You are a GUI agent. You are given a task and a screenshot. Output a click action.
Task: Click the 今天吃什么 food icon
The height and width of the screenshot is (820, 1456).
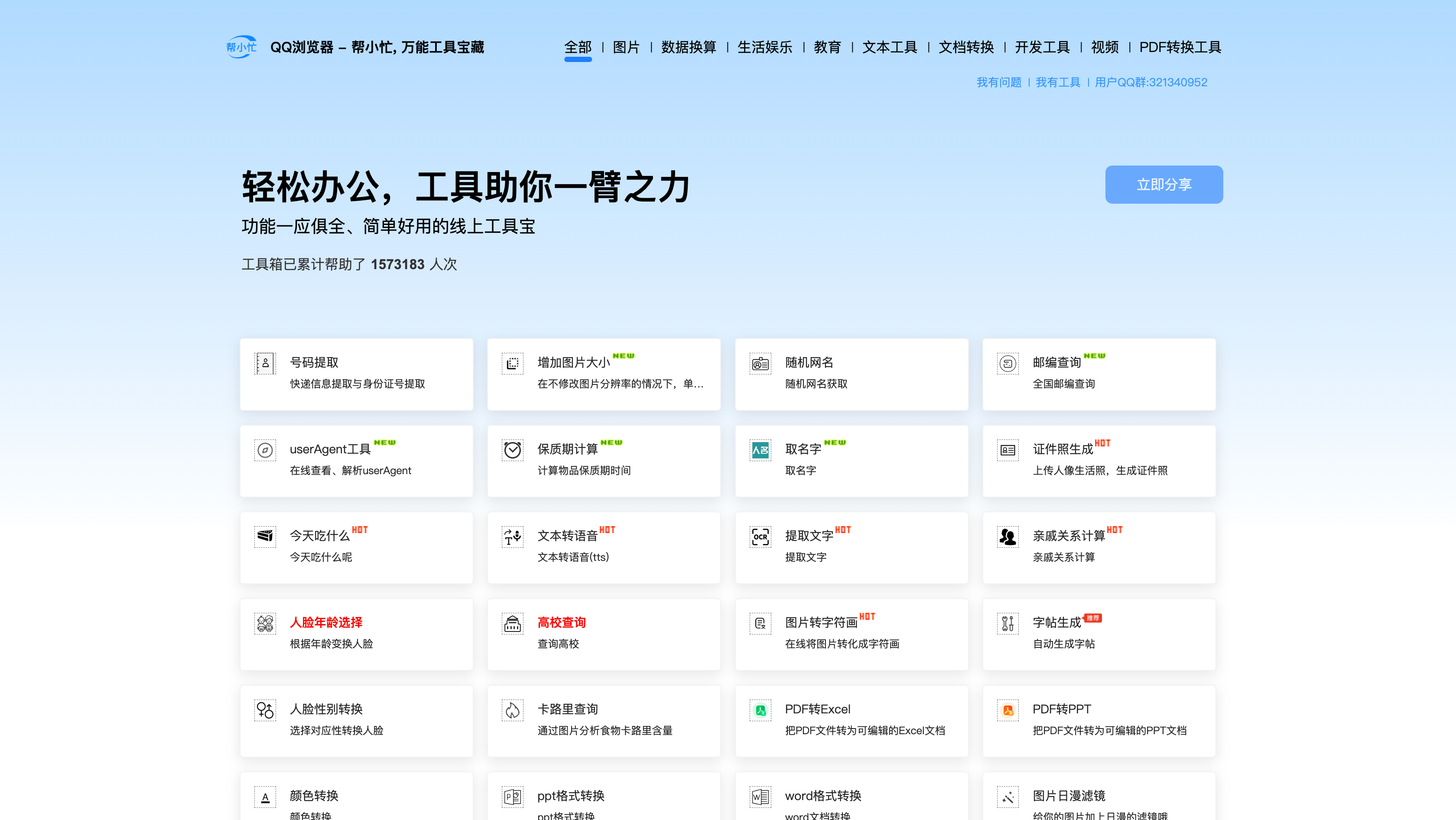(x=264, y=536)
